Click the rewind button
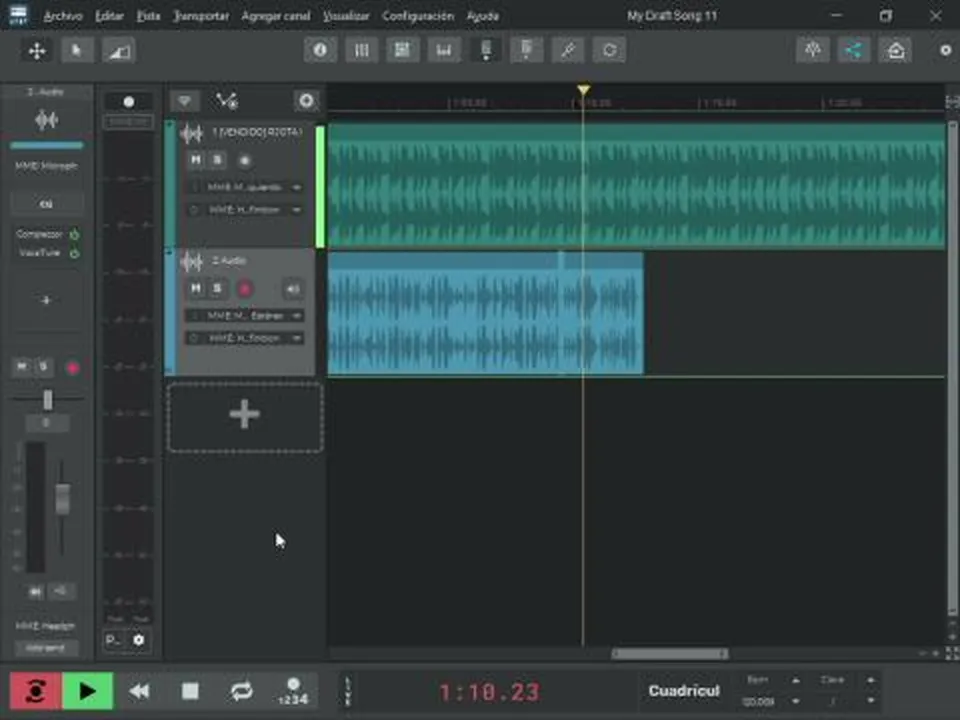Image resolution: width=960 pixels, height=720 pixels. 140,691
